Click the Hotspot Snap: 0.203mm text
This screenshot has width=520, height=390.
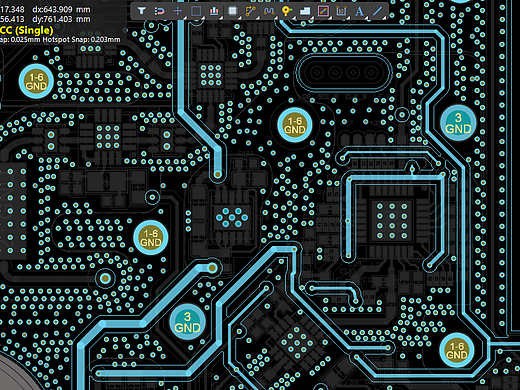pyautogui.click(x=81, y=40)
